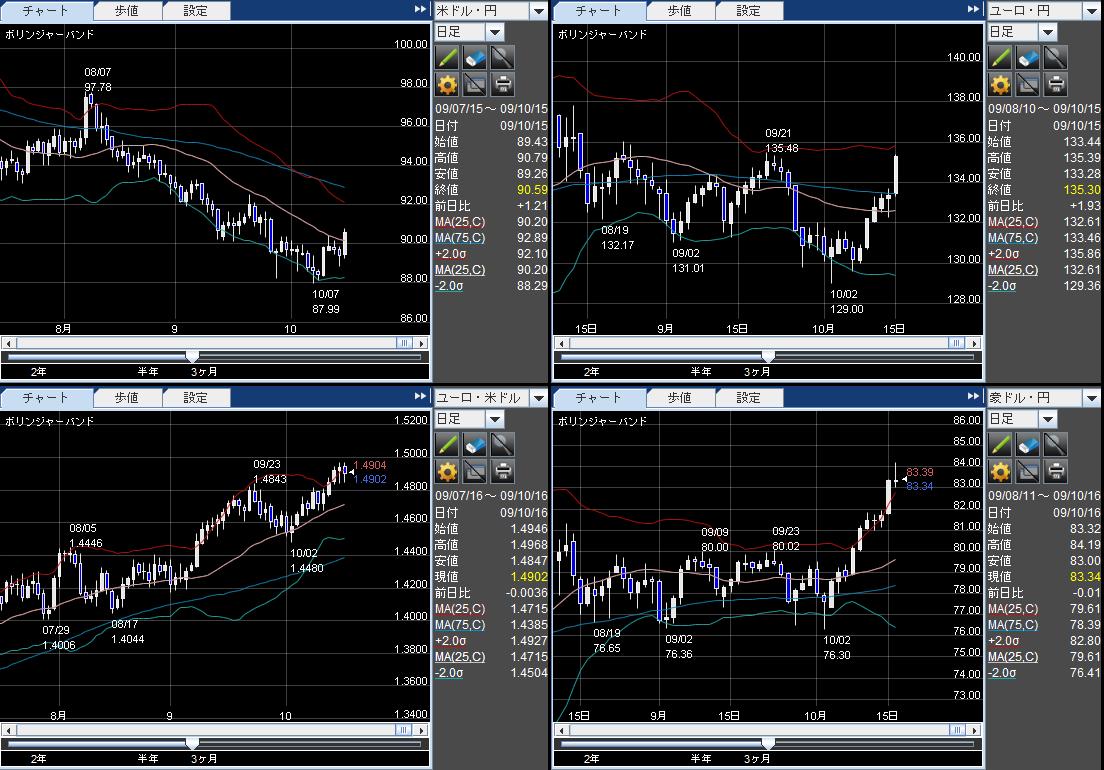Click the period slider handle under USD/JPY chart
The height and width of the screenshot is (770, 1104).
point(192,357)
